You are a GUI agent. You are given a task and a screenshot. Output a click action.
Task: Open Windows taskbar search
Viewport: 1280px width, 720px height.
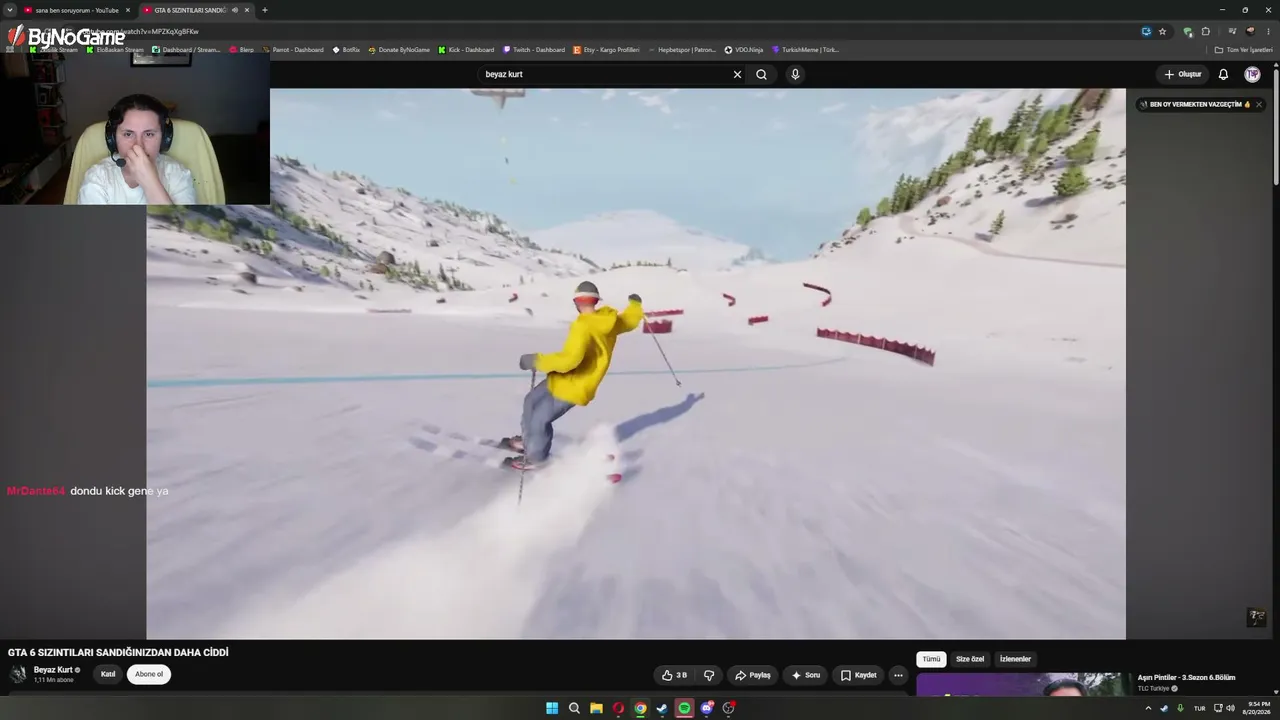pyautogui.click(x=574, y=708)
